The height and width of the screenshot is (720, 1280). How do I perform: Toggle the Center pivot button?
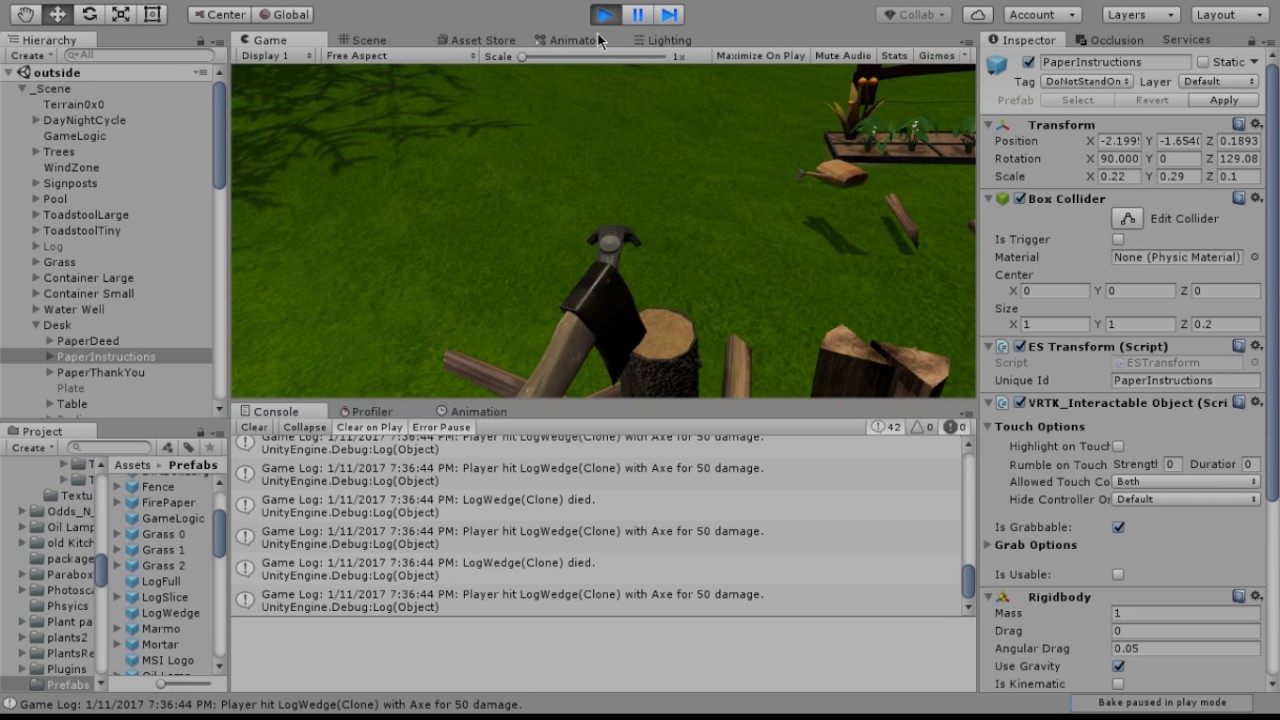219,15
